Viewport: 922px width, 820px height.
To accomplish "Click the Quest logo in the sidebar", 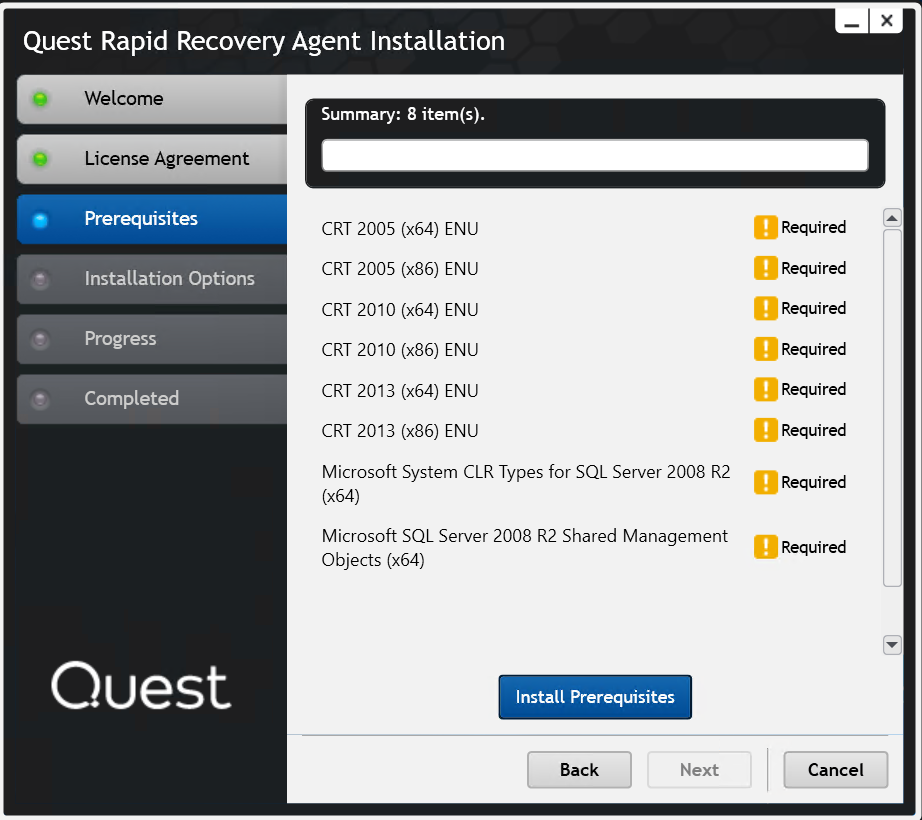I will [x=140, y=686].
